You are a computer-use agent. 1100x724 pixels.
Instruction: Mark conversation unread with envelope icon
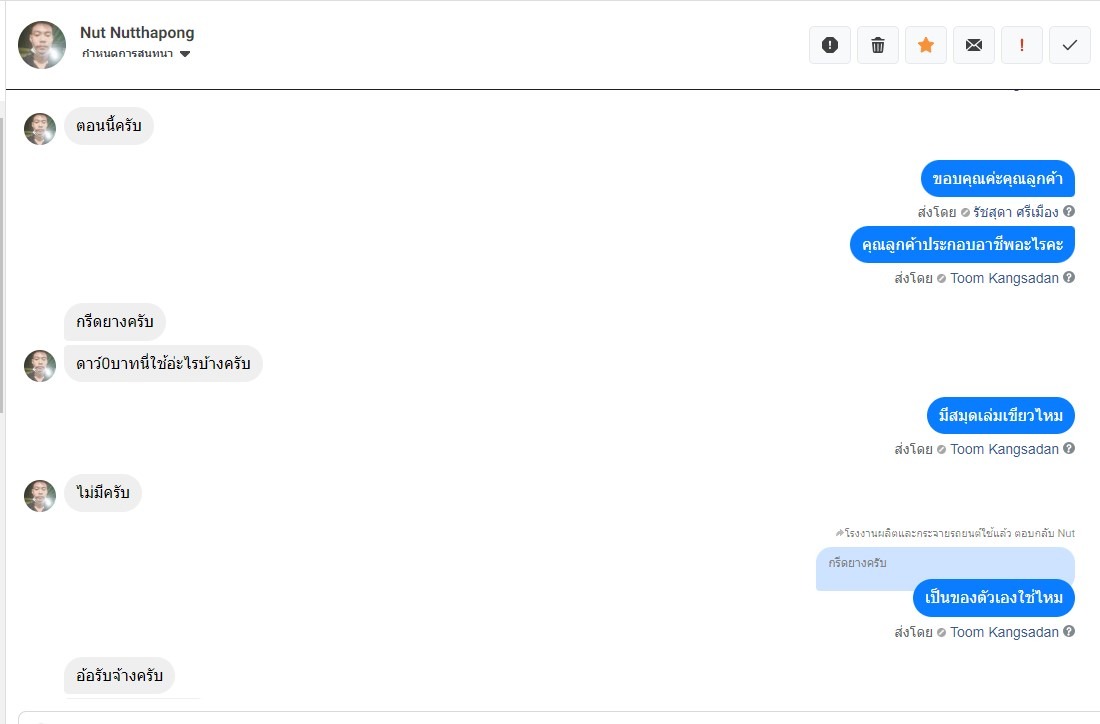pyautogui.click(x=974, y=45)
